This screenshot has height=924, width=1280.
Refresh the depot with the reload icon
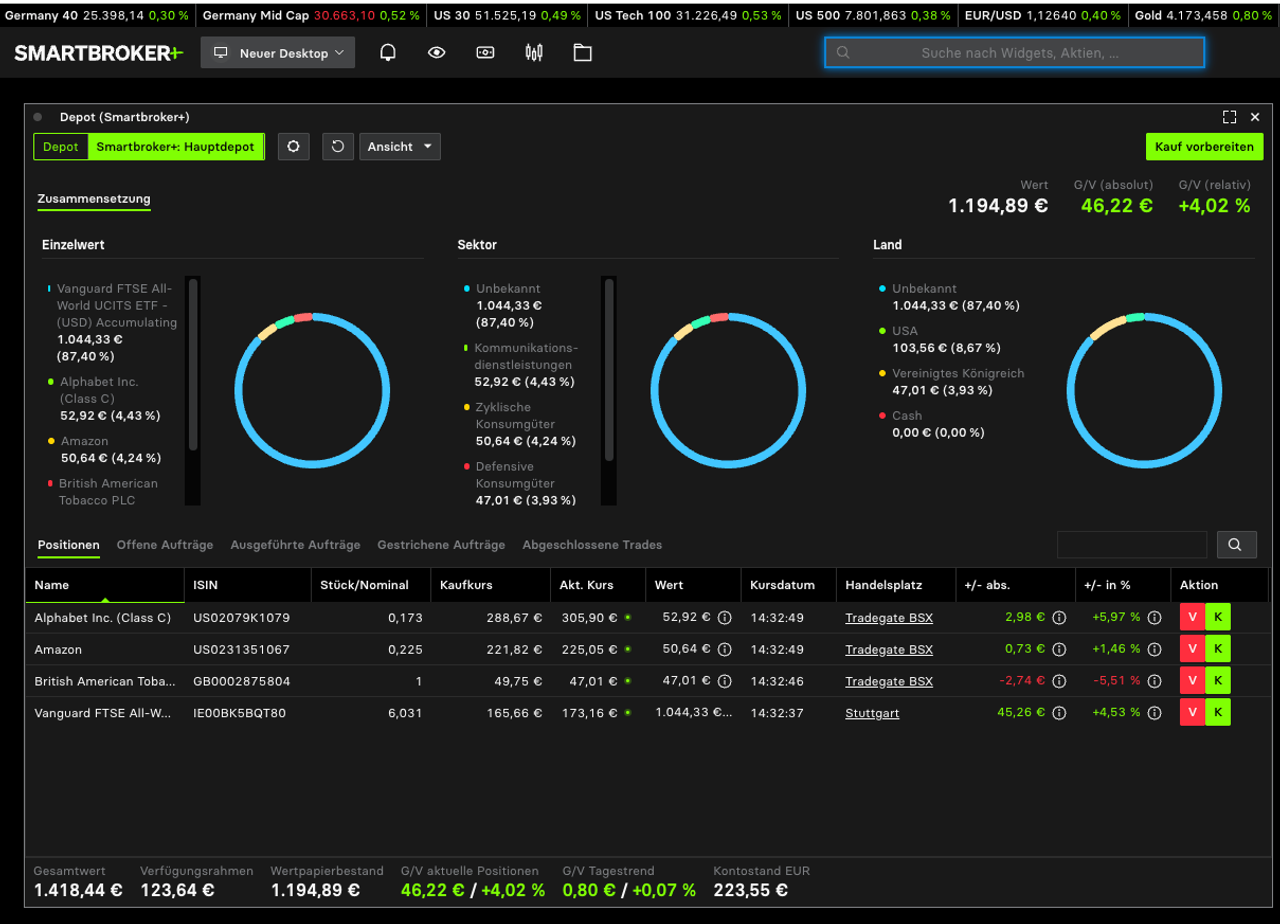[338, 147]
